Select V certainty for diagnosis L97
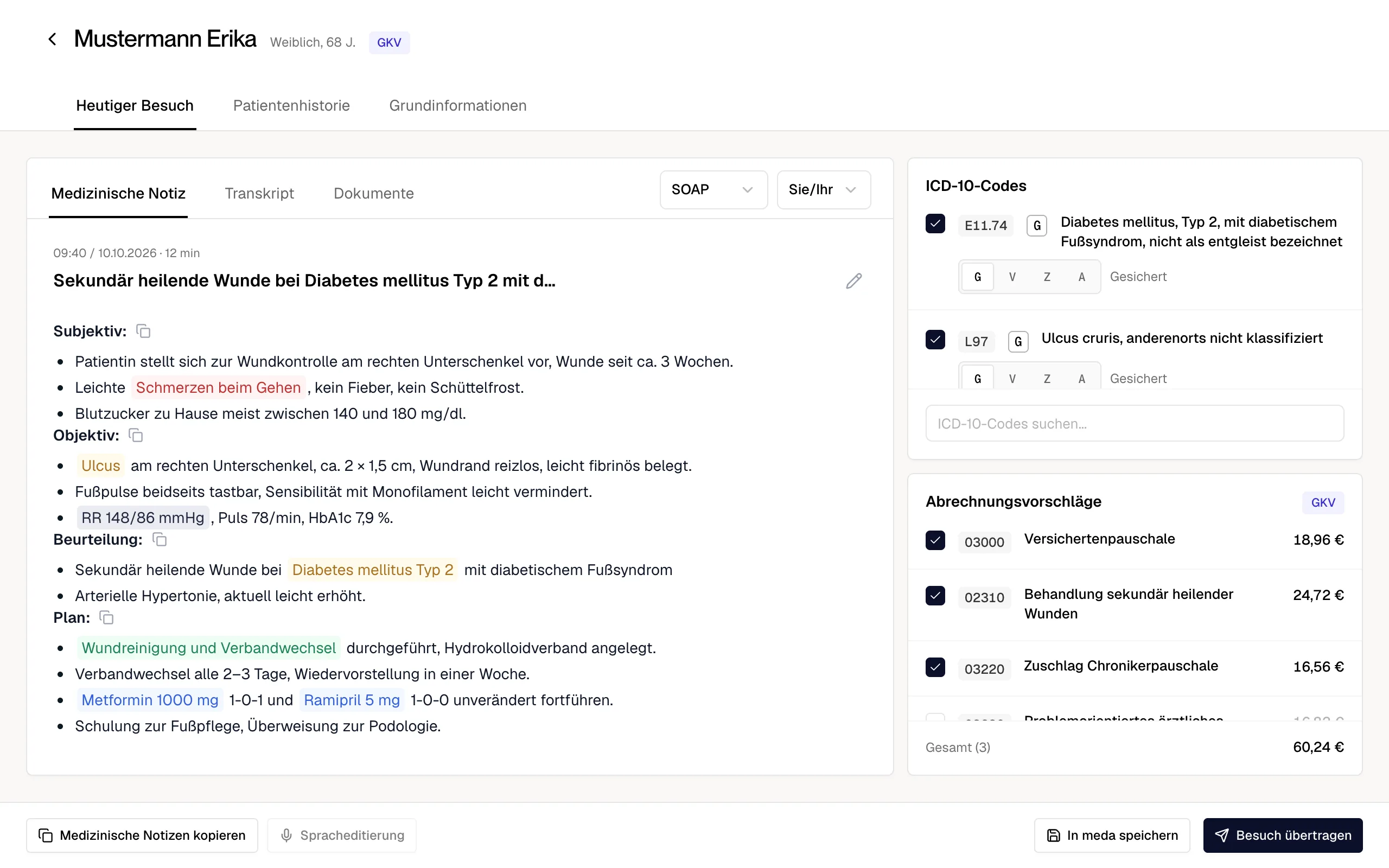Image resolution: width=1389 pixels, height=868 pixels. [1012, 378]
